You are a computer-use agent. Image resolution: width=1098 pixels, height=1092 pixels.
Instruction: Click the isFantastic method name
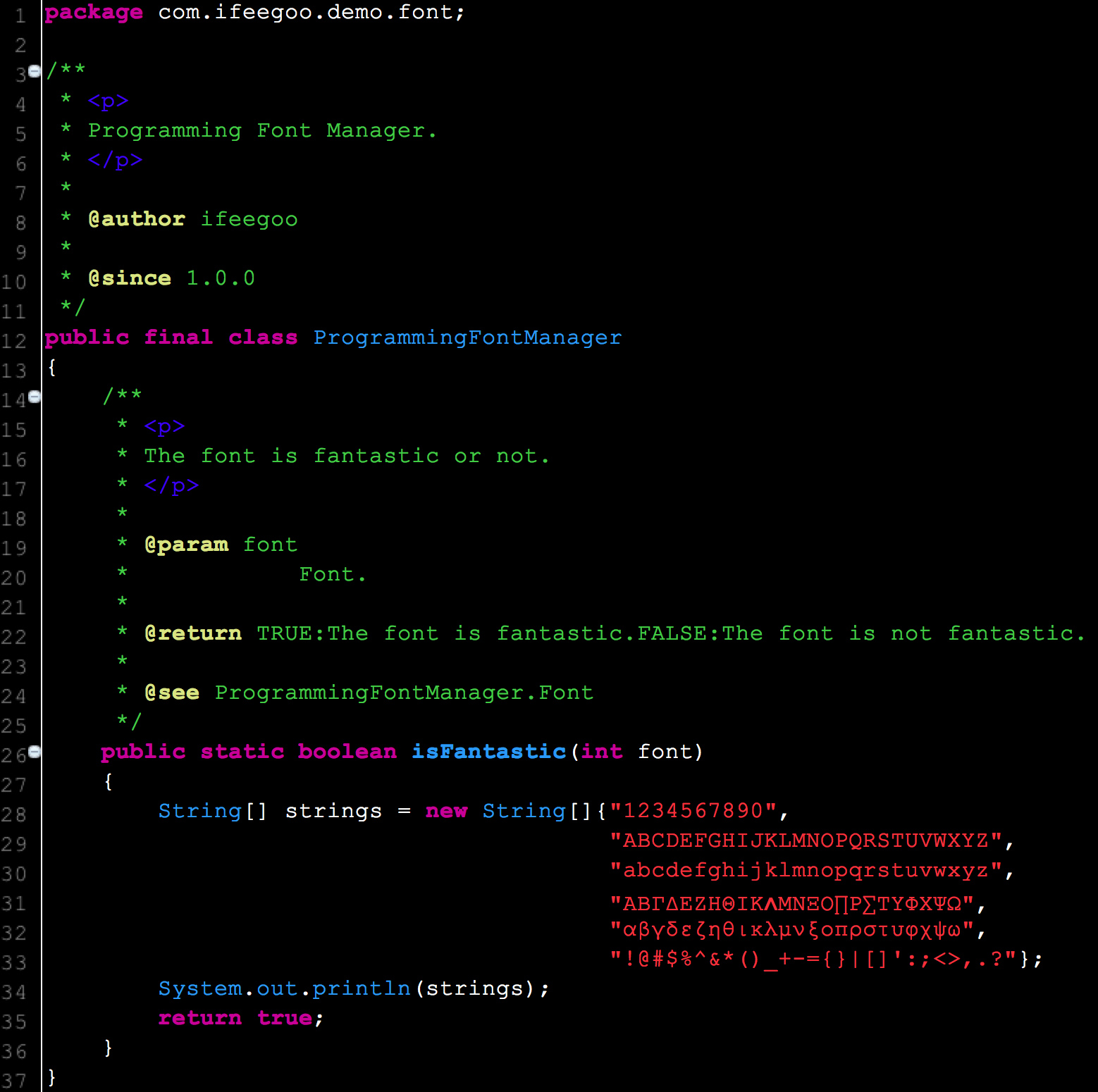tap(488, 752)
